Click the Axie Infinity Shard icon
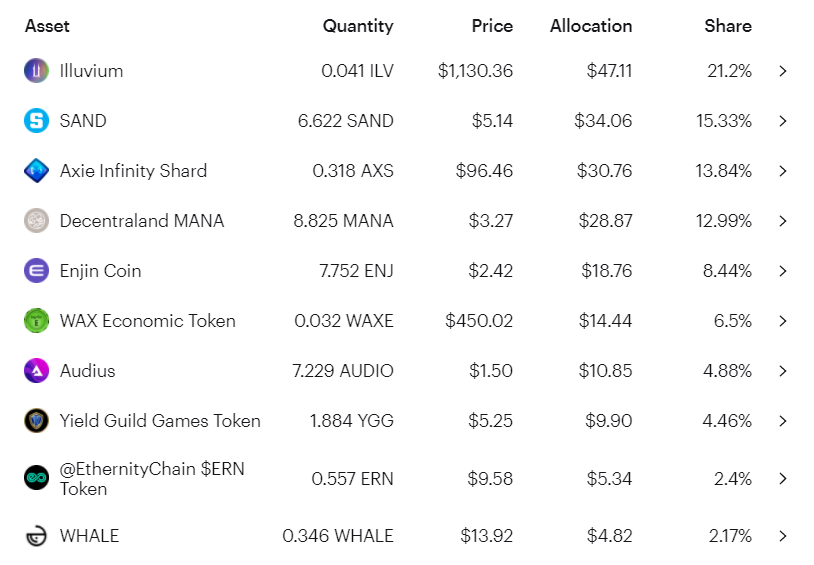The height and width of the screenshot is (565, 814). (36, 171)
